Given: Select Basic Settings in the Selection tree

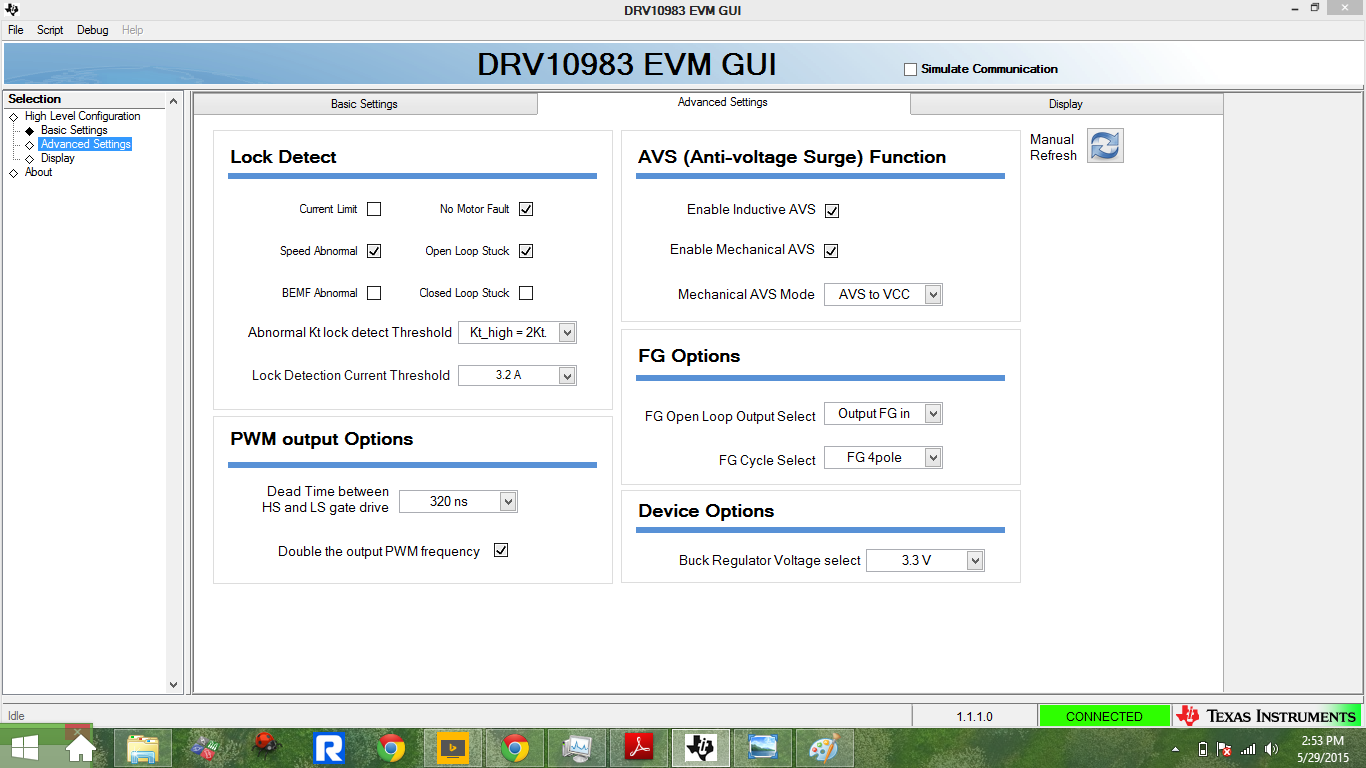Looking at the screenshot, I should point(74,130).
